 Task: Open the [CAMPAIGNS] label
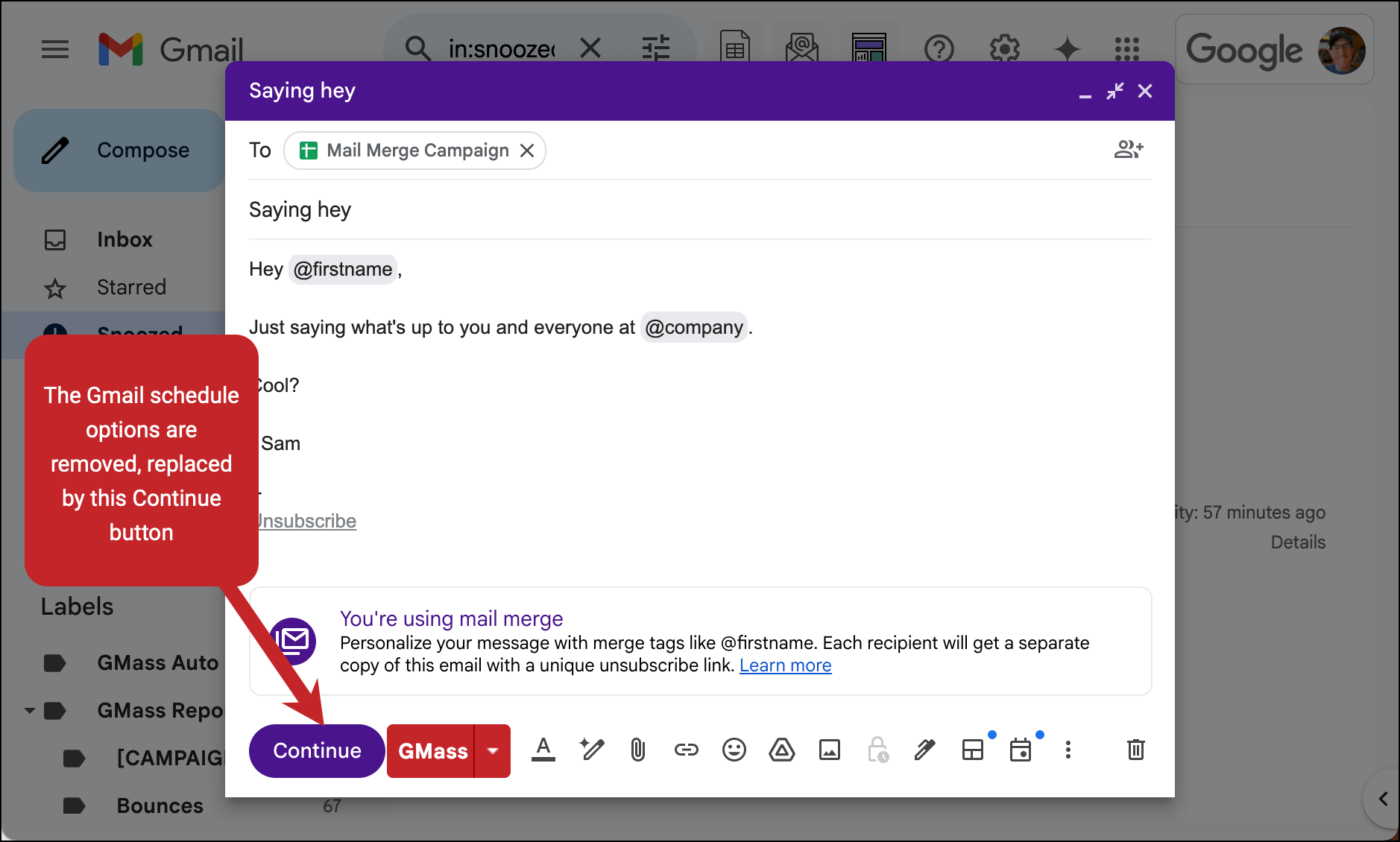coord(171,758)
